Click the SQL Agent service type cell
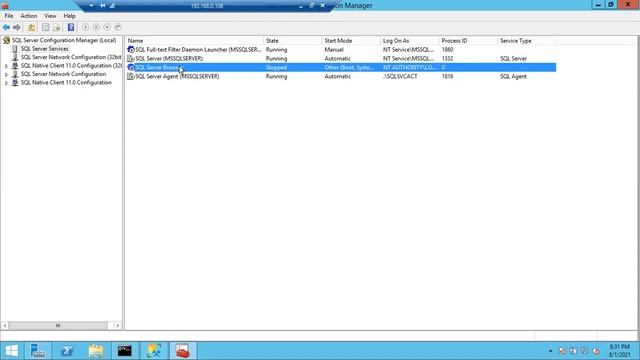640x360 pixels. [513, 76]
